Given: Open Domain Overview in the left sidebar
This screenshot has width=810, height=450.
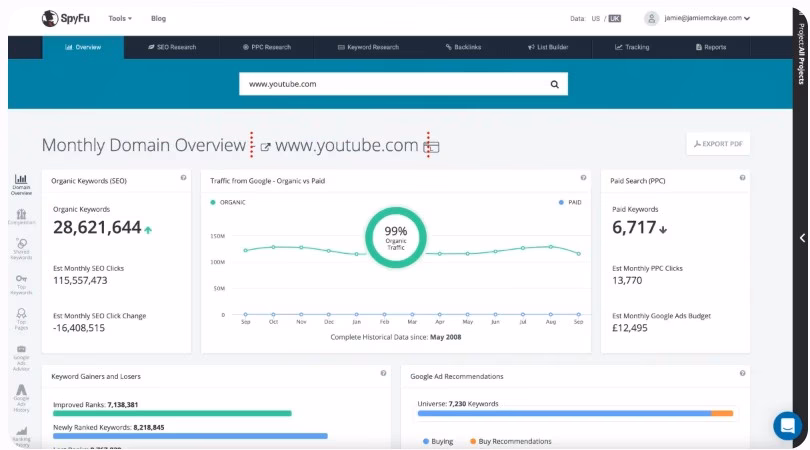Looking at the screenshot, I should tap(21, 184).
